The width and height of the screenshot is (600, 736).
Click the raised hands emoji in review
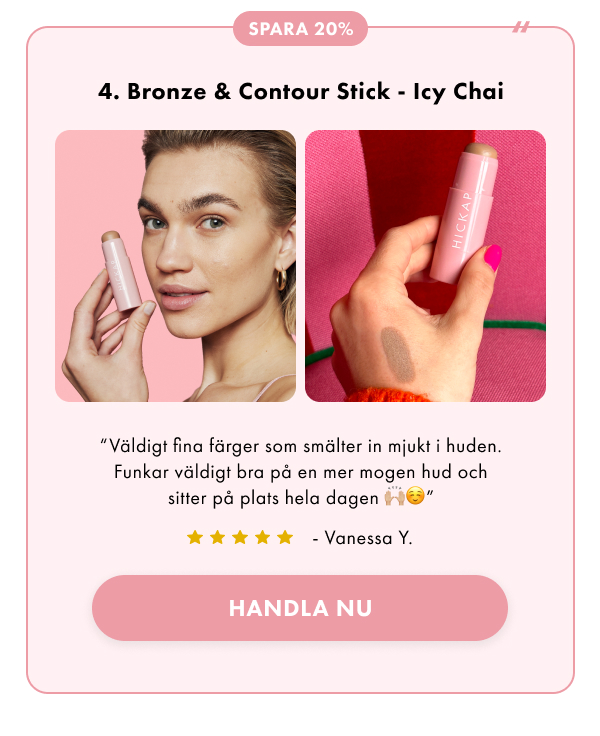(x=394, y=496)
